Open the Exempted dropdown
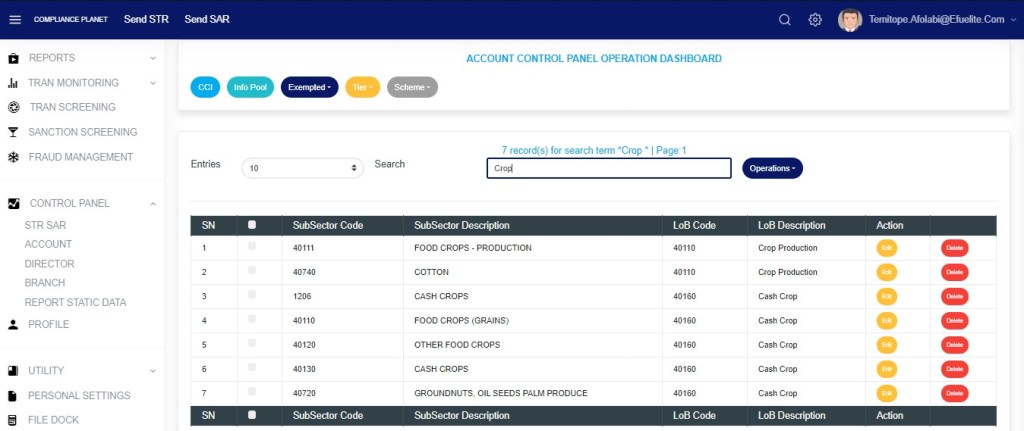The width and height of the screenshot is (1024, 431). pyautogui.click(x=309, y=87)
